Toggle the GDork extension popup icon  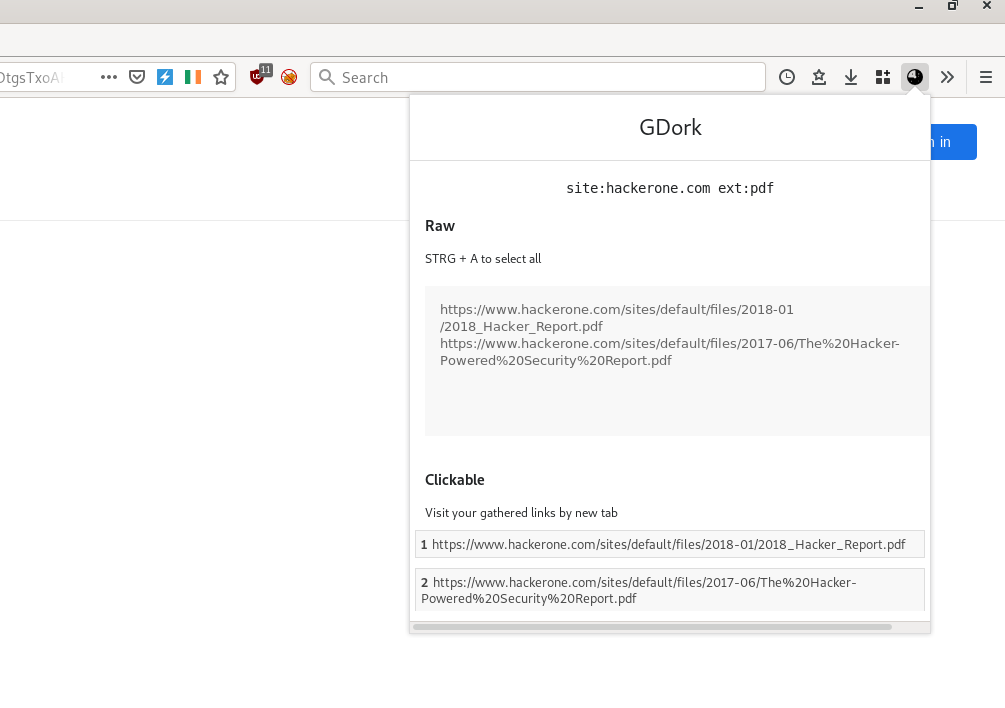pos(915,78)
